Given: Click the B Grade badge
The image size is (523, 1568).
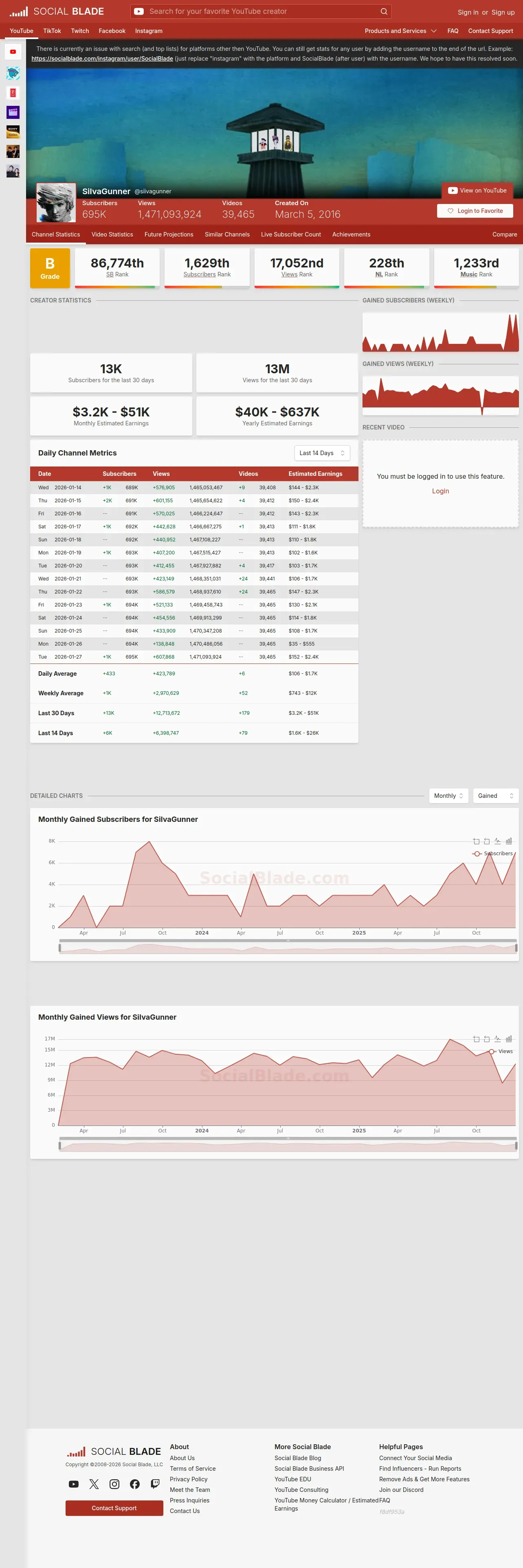Looking at the screenshot, I should coord(50,268).
